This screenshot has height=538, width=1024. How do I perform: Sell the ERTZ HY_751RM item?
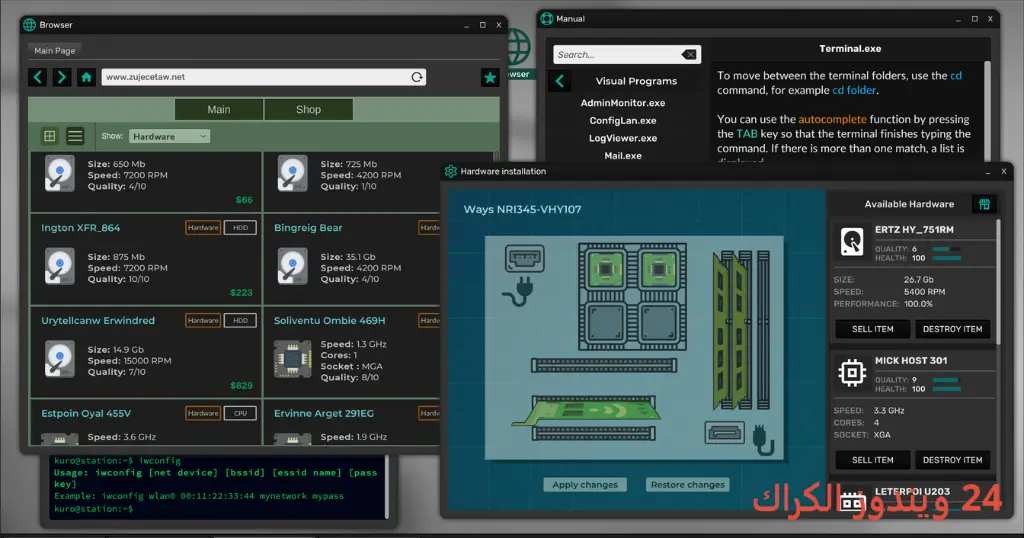[x=872, y=329]
